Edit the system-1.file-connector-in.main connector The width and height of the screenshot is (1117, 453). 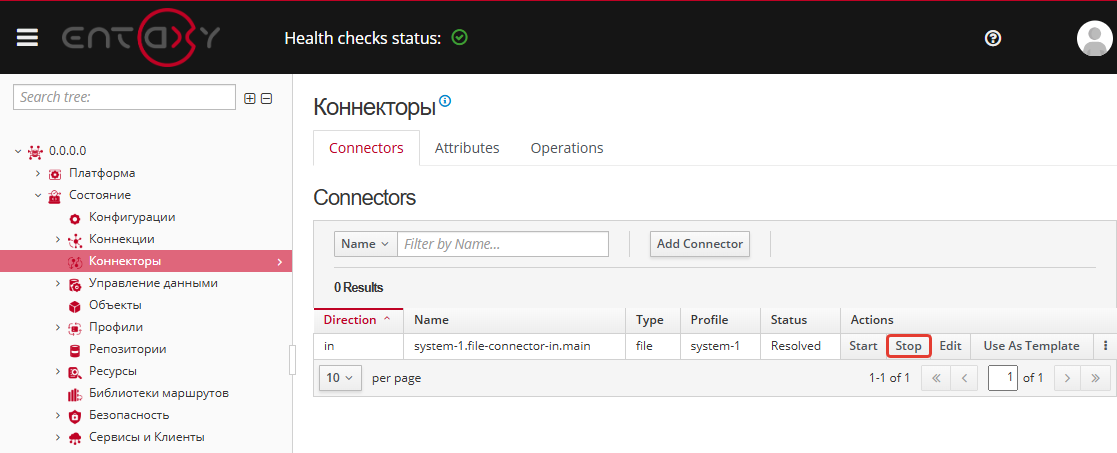950,346
